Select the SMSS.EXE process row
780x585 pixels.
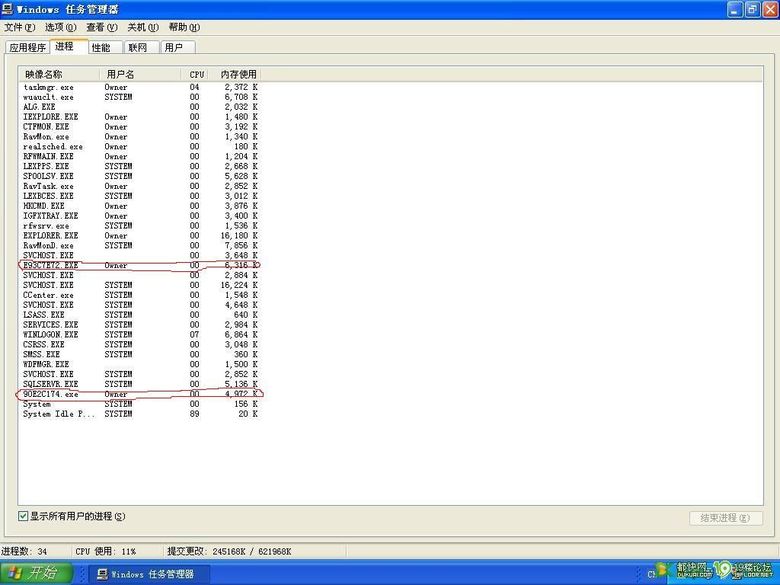point(140,355)
